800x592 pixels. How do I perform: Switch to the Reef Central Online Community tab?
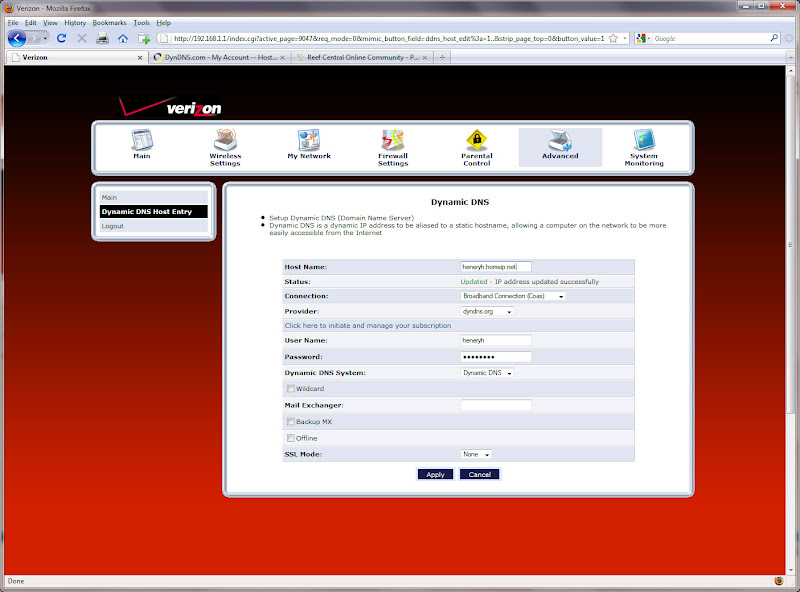(x=362, y=57)
